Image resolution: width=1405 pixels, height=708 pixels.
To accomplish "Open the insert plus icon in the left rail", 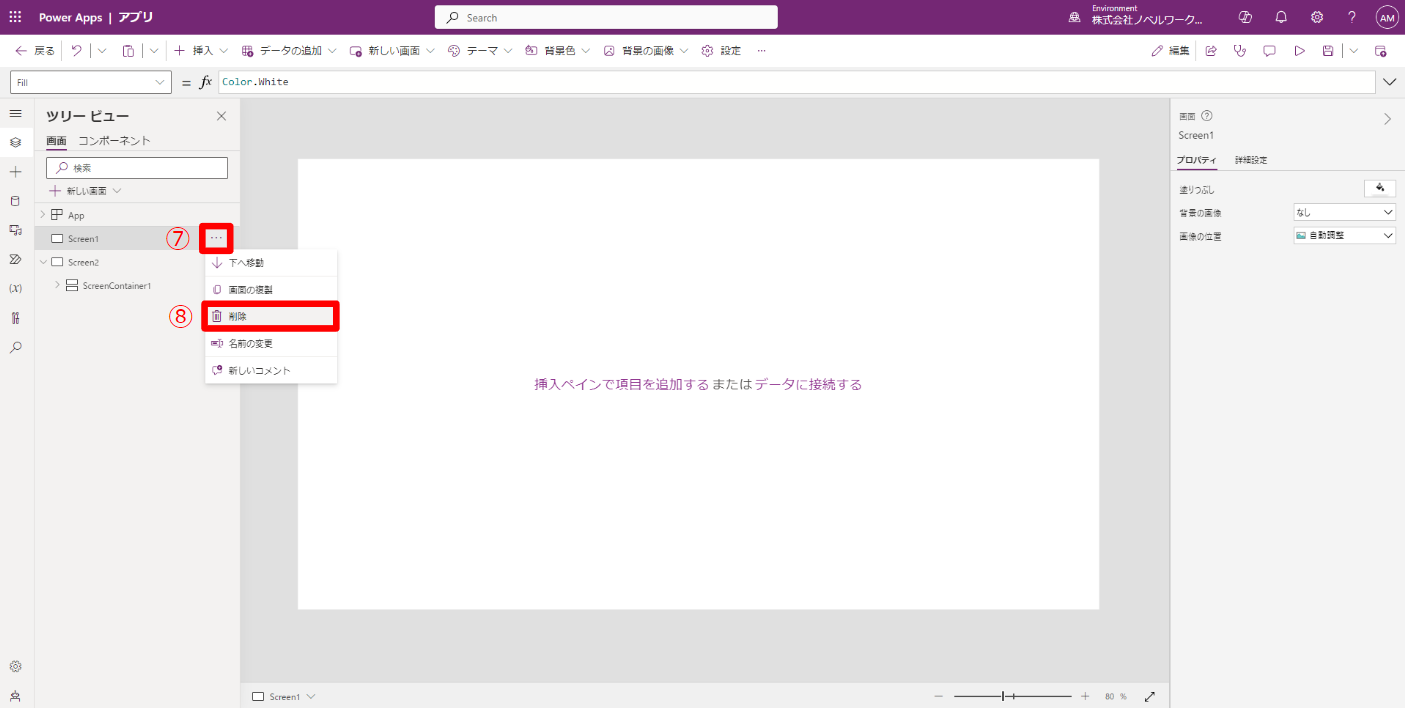I will (x=15, y=172).
